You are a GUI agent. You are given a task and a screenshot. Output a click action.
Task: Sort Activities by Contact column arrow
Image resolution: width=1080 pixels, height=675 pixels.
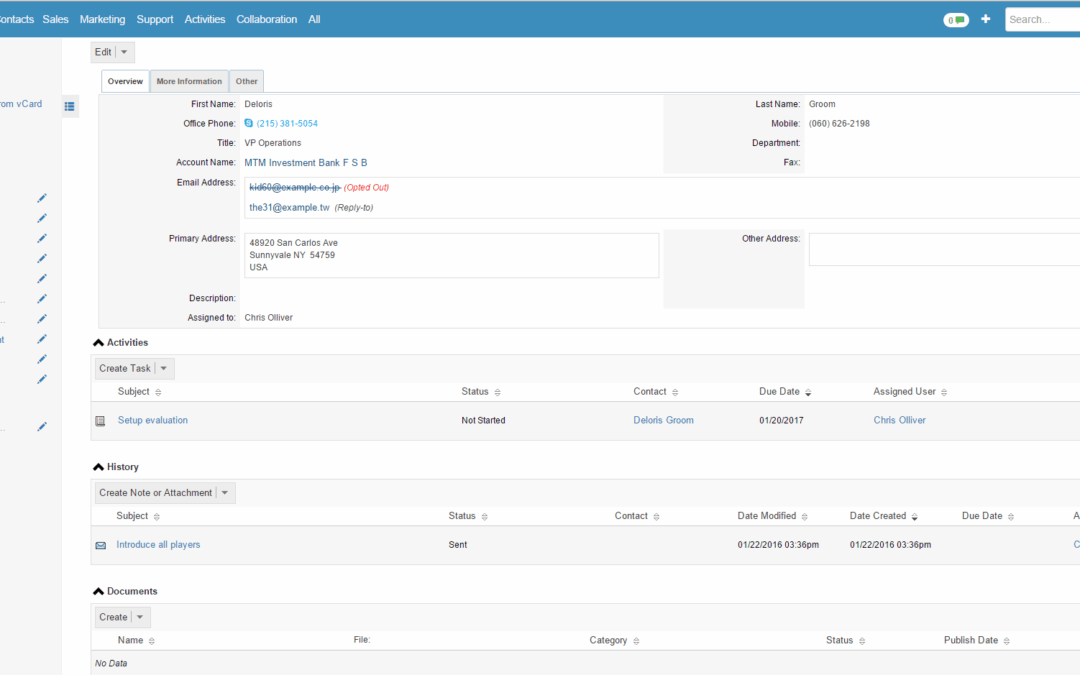point(675,392)
